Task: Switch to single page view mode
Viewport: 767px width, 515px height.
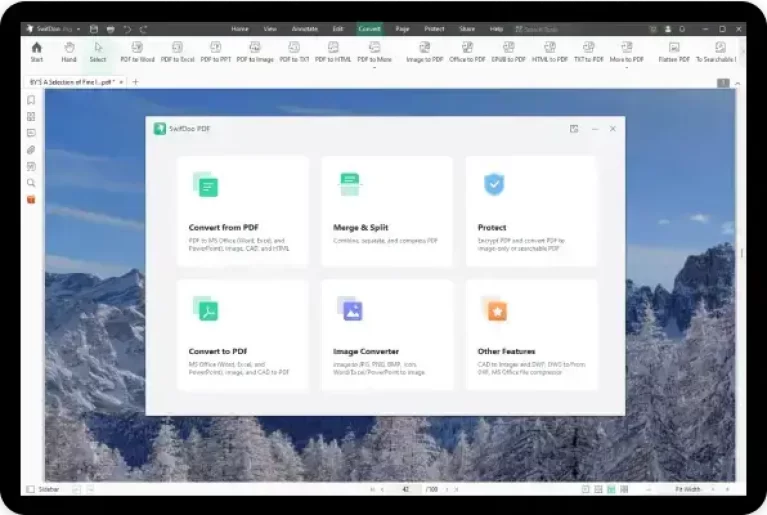Action: 585,489
